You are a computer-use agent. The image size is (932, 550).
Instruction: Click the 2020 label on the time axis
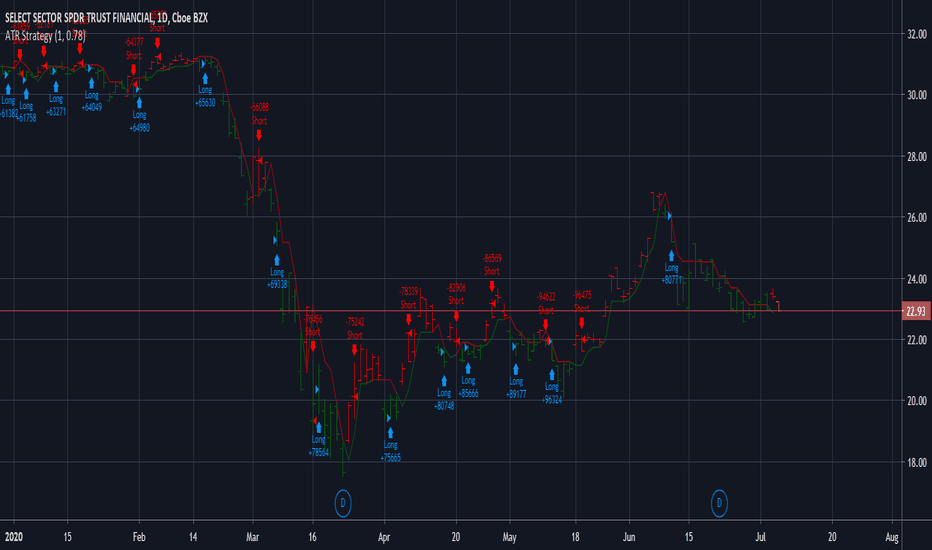click(14, 537)
